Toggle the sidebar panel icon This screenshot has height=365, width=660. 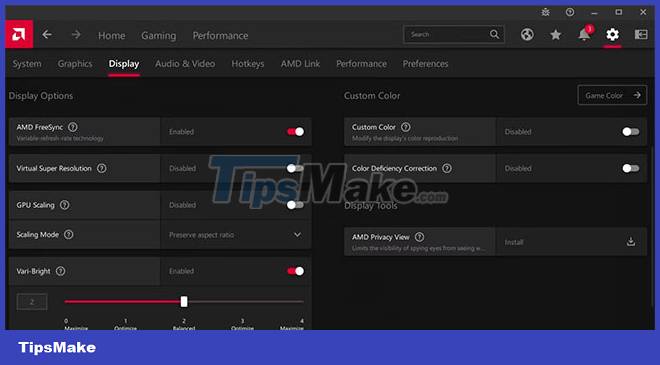tap(641, 35)
